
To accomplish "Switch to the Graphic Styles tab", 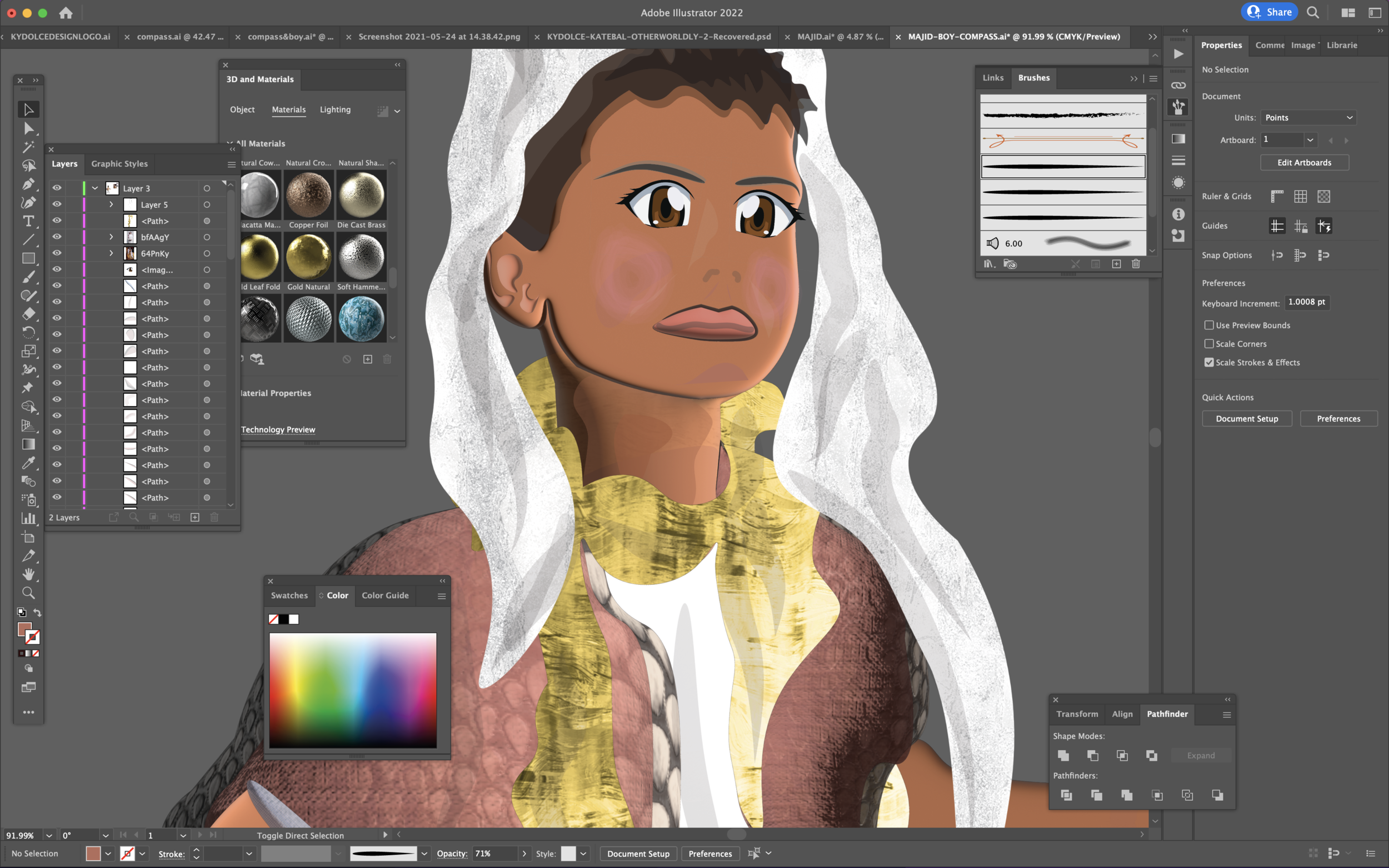I will (x=119, y=164).
